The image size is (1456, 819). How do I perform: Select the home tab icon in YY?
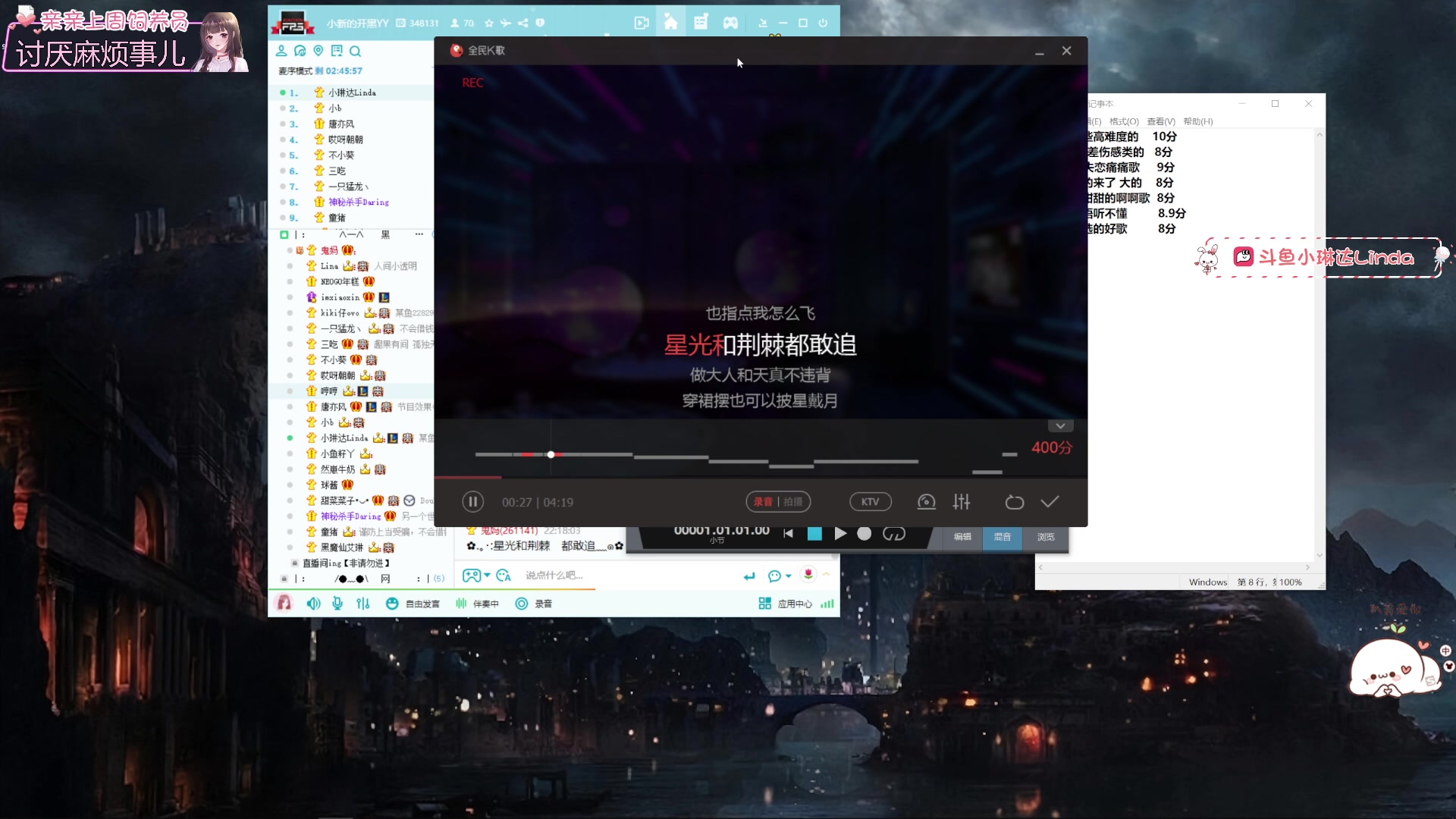671,23
